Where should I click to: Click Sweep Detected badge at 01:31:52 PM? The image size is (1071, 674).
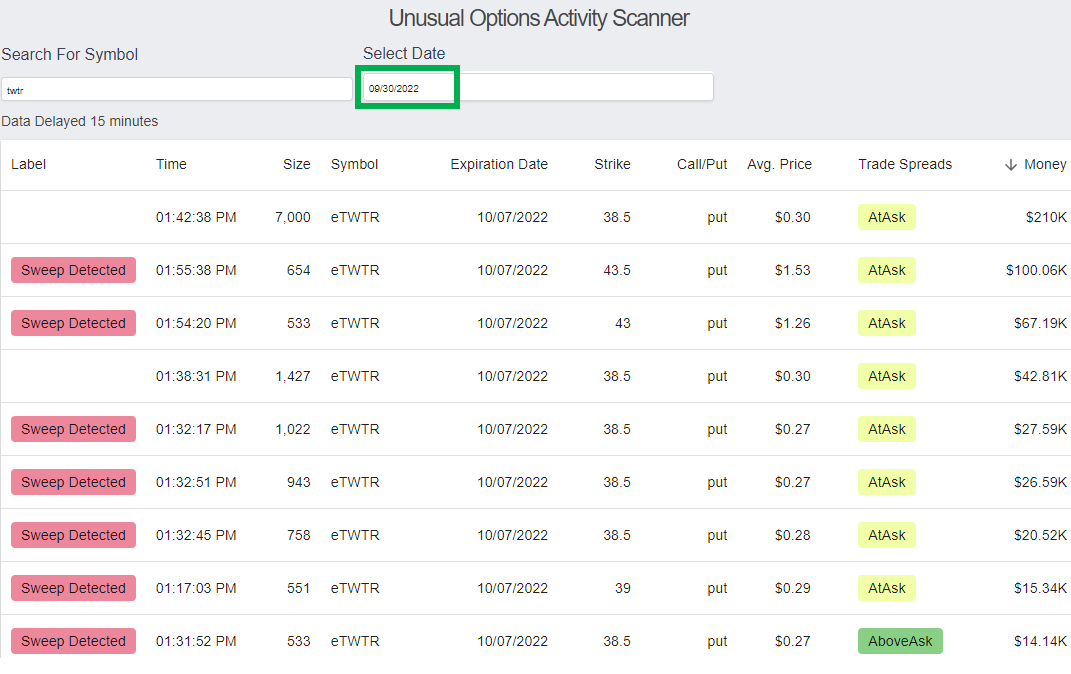73,641
